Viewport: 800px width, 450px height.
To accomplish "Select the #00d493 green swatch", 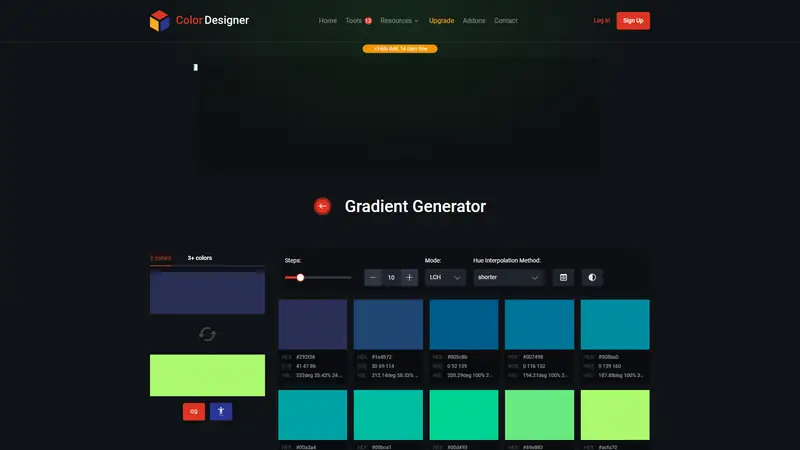I will [x=464, y=415].
